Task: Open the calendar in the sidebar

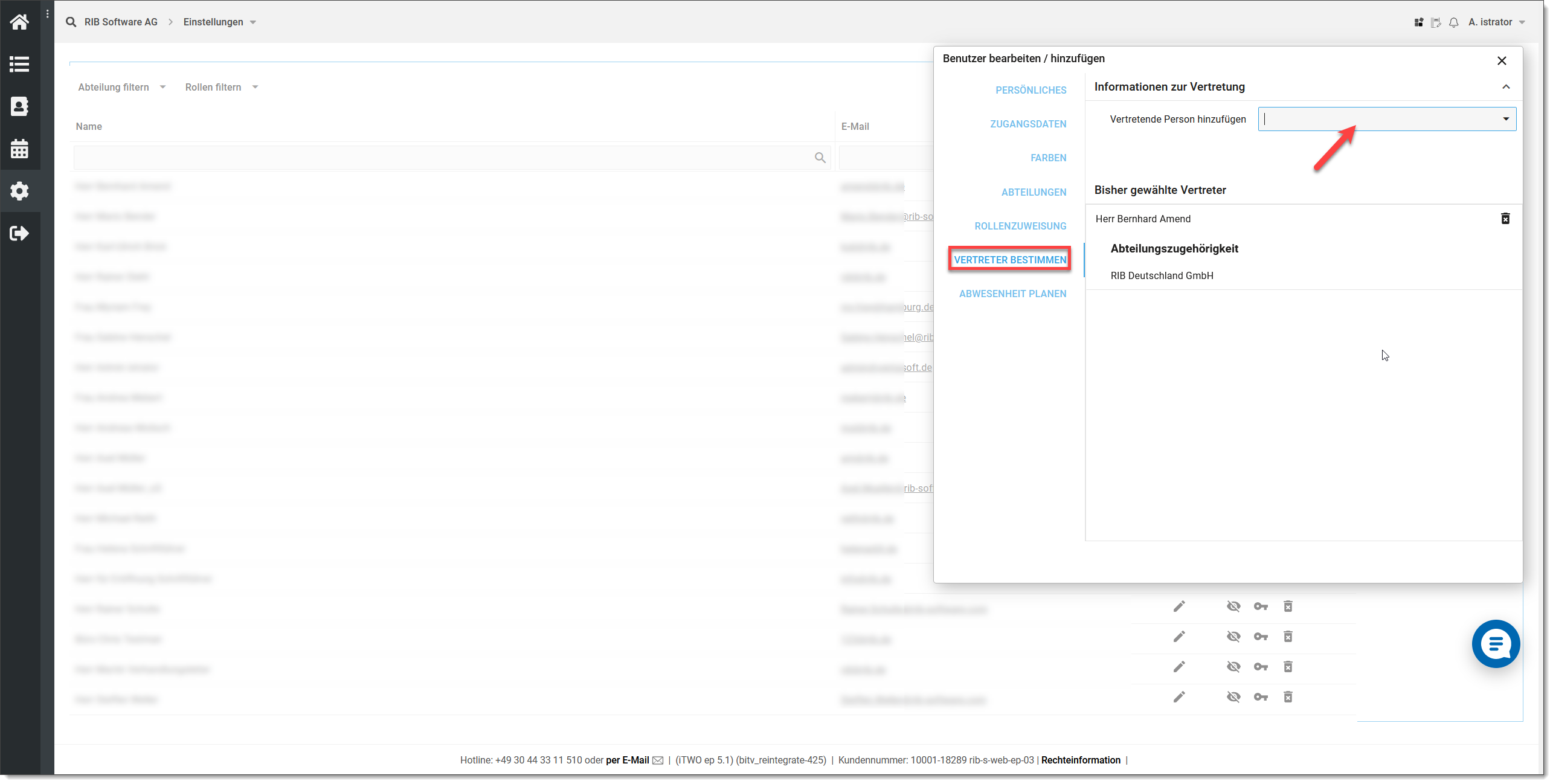Action: (19, 149)
